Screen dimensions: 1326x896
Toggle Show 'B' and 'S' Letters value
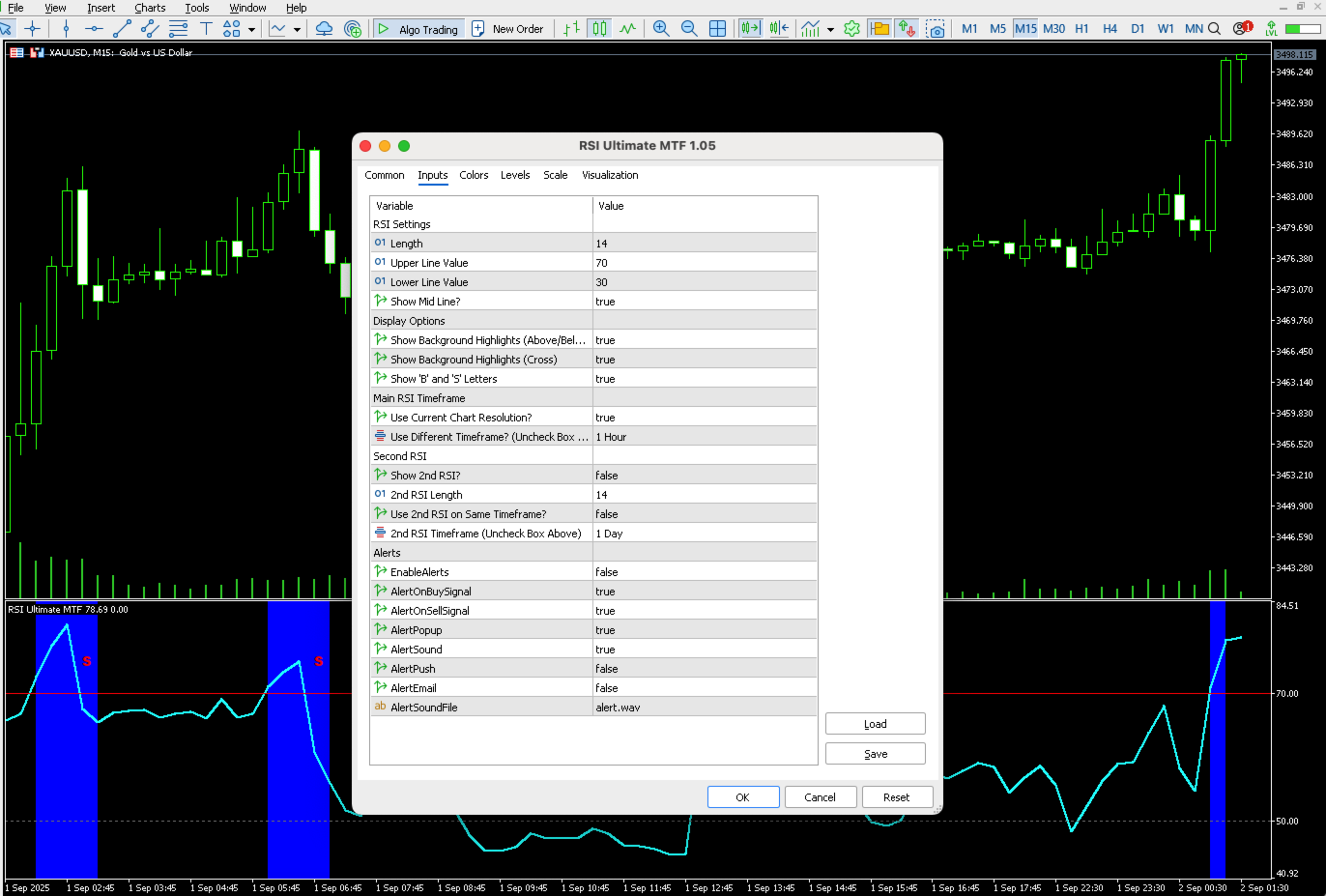(x=705, y=379)
